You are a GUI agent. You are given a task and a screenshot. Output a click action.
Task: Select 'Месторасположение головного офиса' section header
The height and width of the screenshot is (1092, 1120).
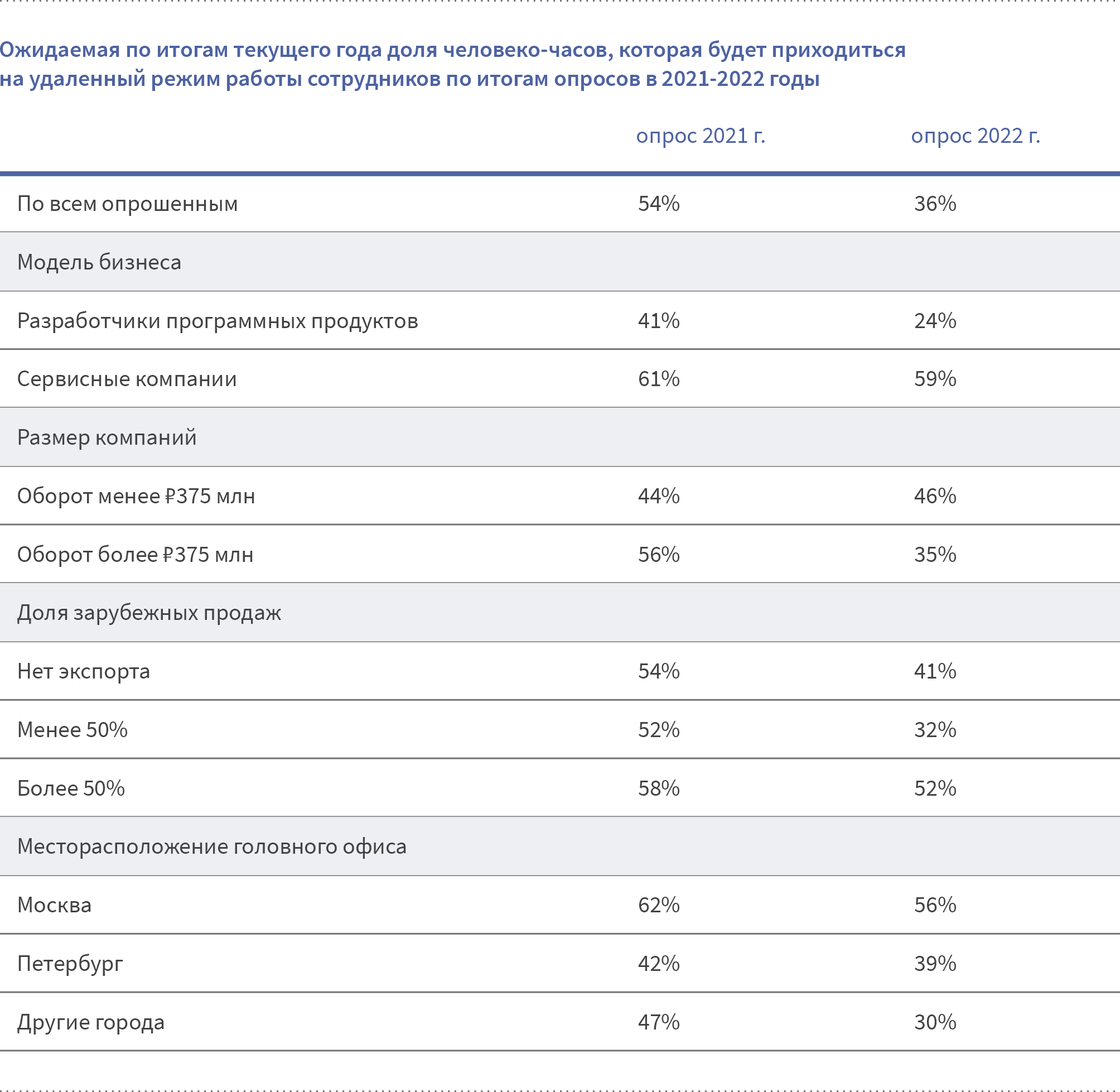click(x=211, y=847)
